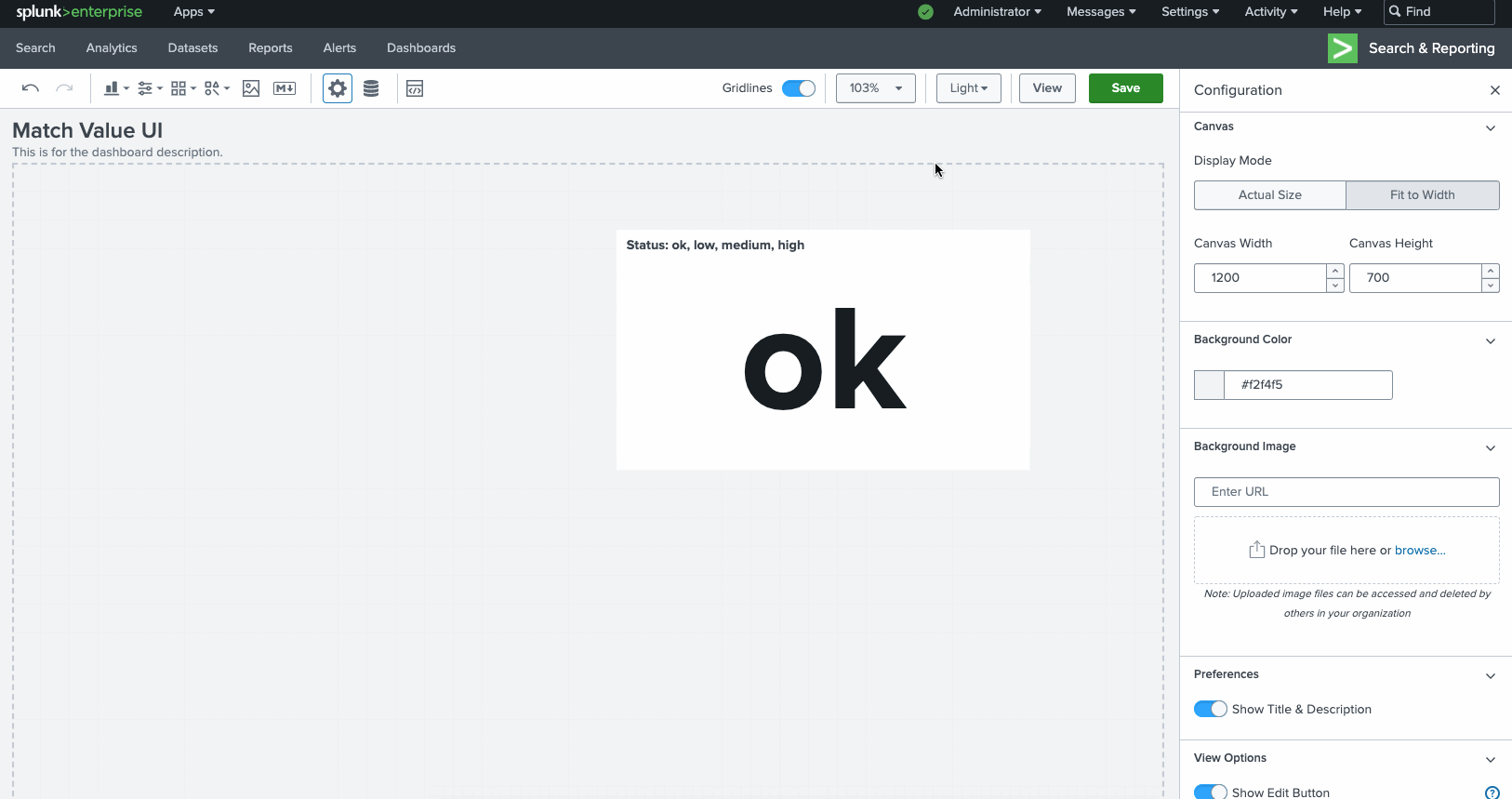Open the add chart visualization menu

116,88
